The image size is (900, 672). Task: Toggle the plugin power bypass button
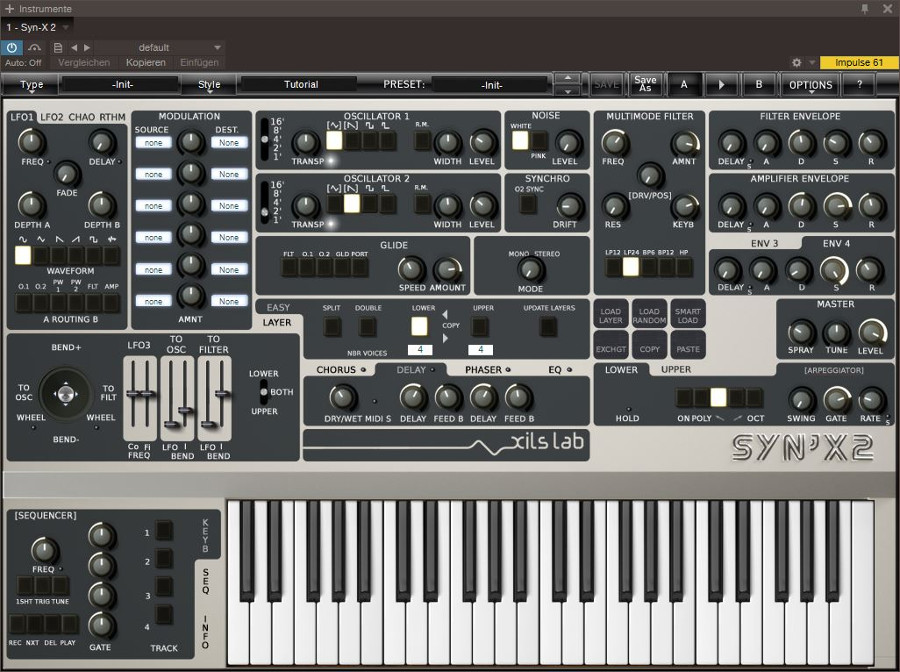click(x=11, y=48)
